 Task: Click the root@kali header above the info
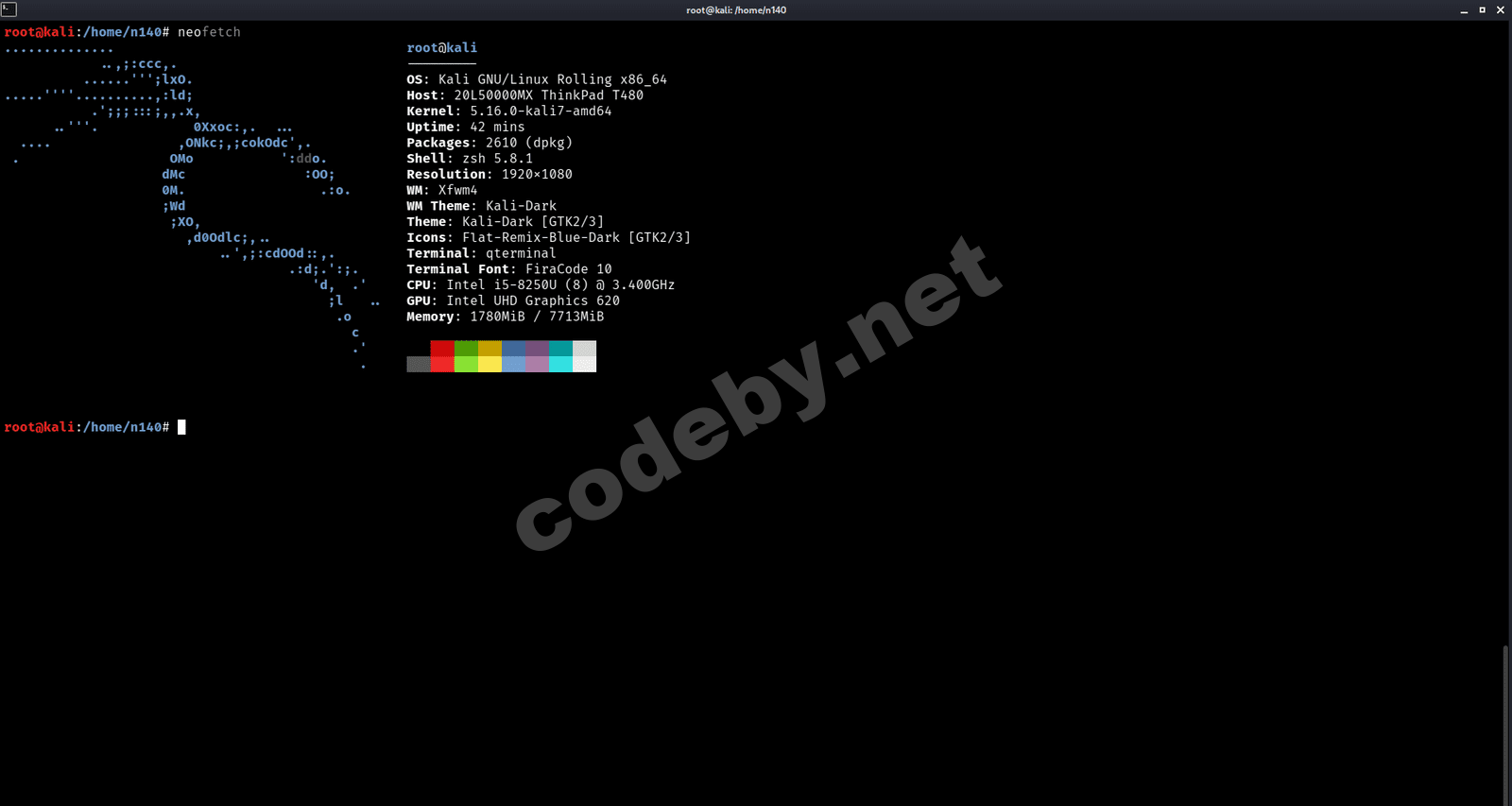pyautogui.click(x=442, y=48)
